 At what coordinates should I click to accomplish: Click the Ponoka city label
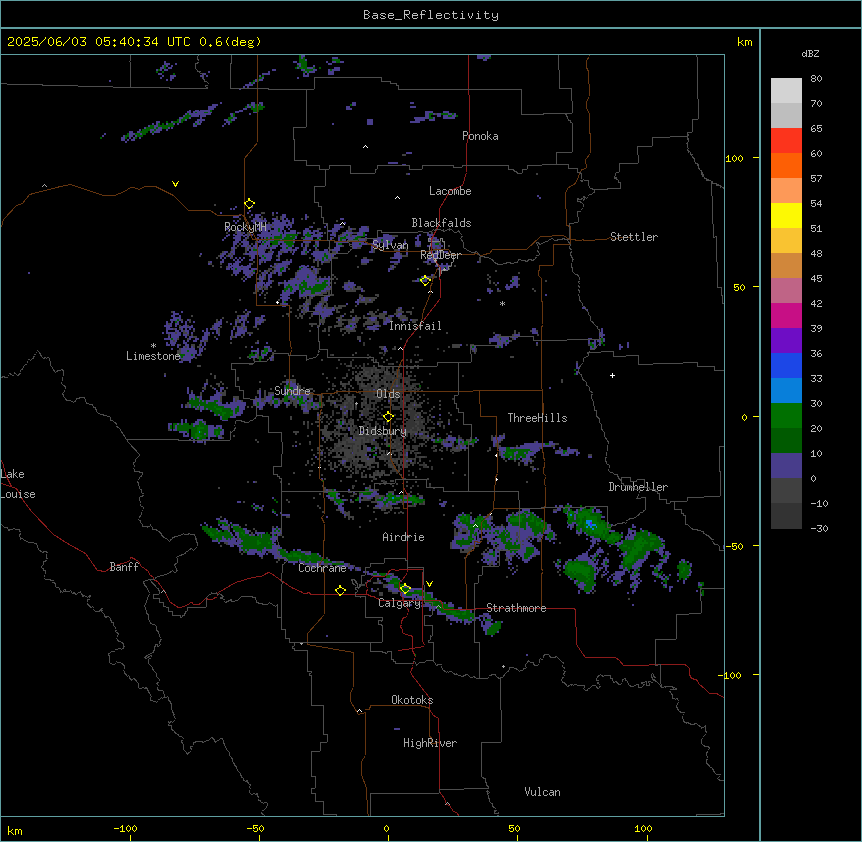click(480, 136)
